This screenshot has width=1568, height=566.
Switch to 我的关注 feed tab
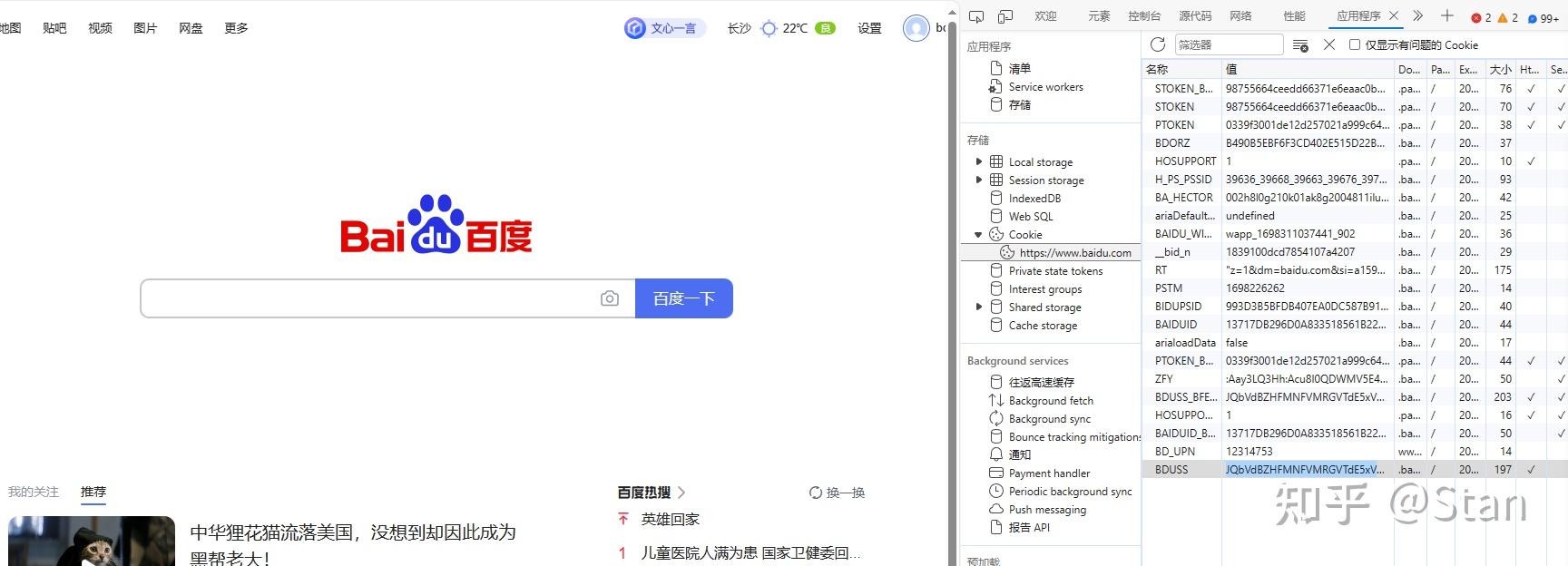pyautogui.click(x=34, y=492)
